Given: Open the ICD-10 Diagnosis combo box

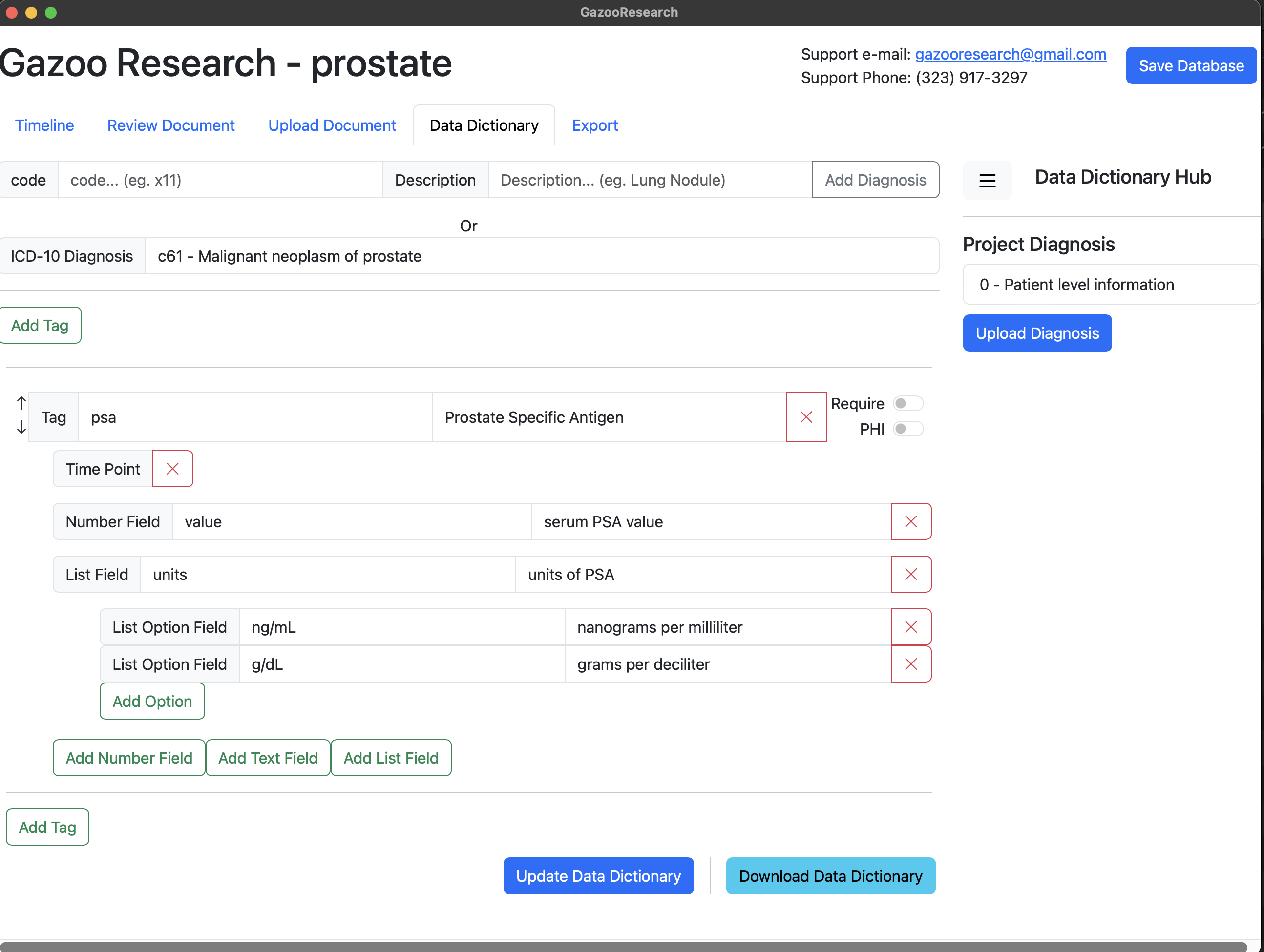Looking at the screenshot, I should coord(541,256).
